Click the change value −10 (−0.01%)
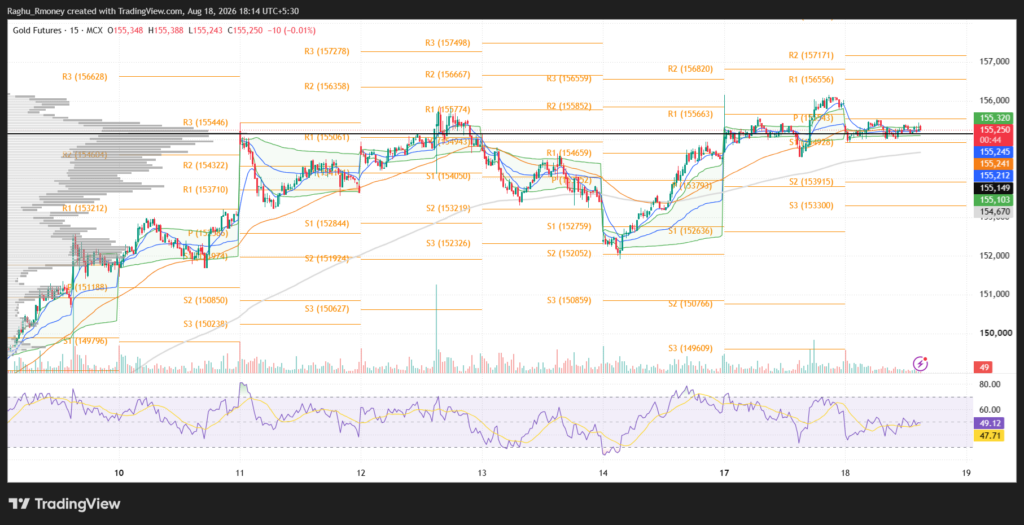 coord(292,30)
